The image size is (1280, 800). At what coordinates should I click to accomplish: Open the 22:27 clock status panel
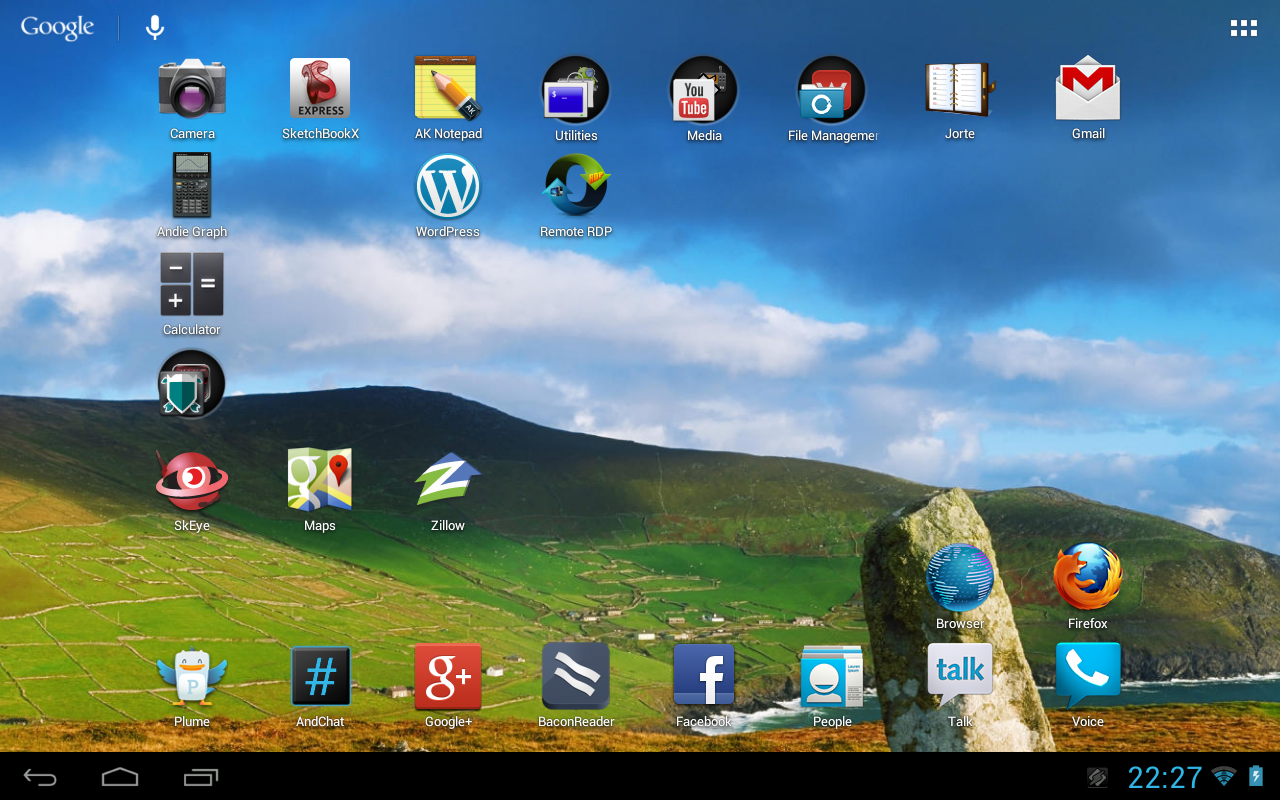(1165, 777)
